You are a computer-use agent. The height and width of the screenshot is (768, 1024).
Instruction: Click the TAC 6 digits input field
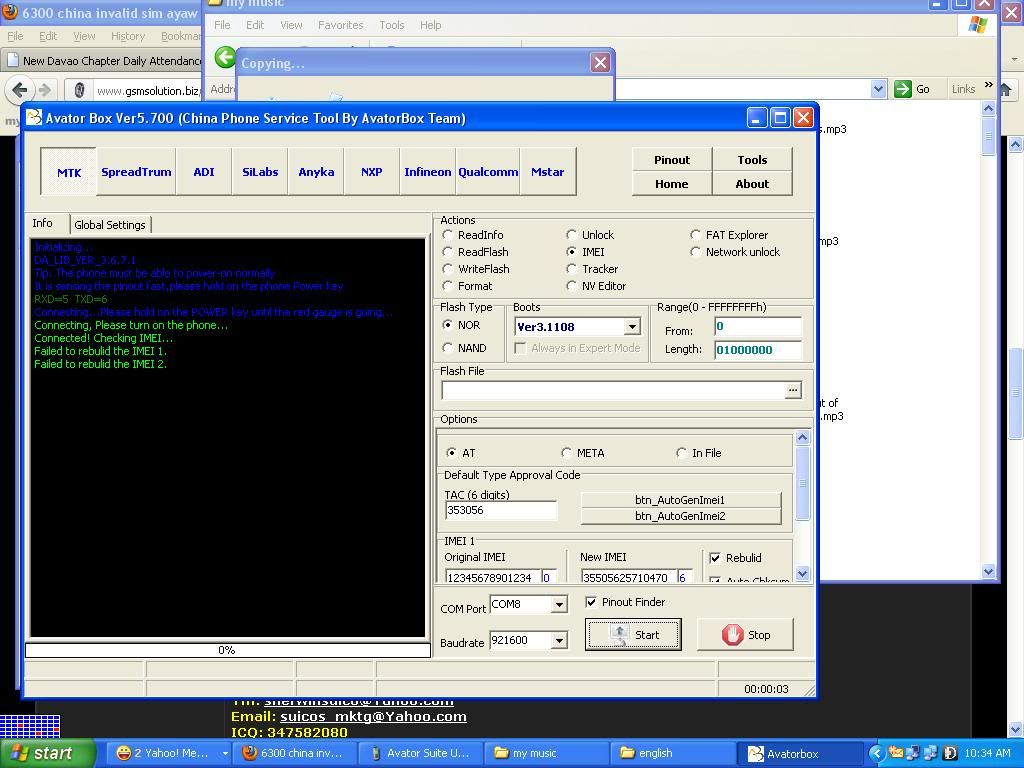500,510
